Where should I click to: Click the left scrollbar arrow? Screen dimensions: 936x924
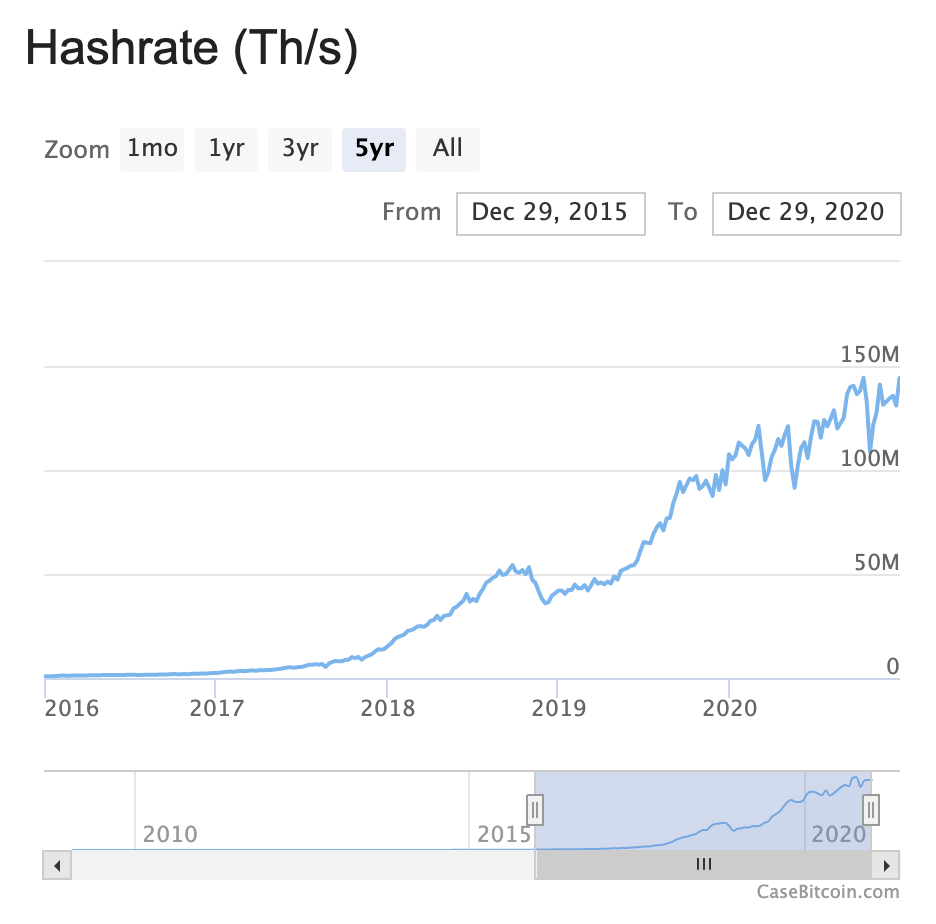point(56,864)
